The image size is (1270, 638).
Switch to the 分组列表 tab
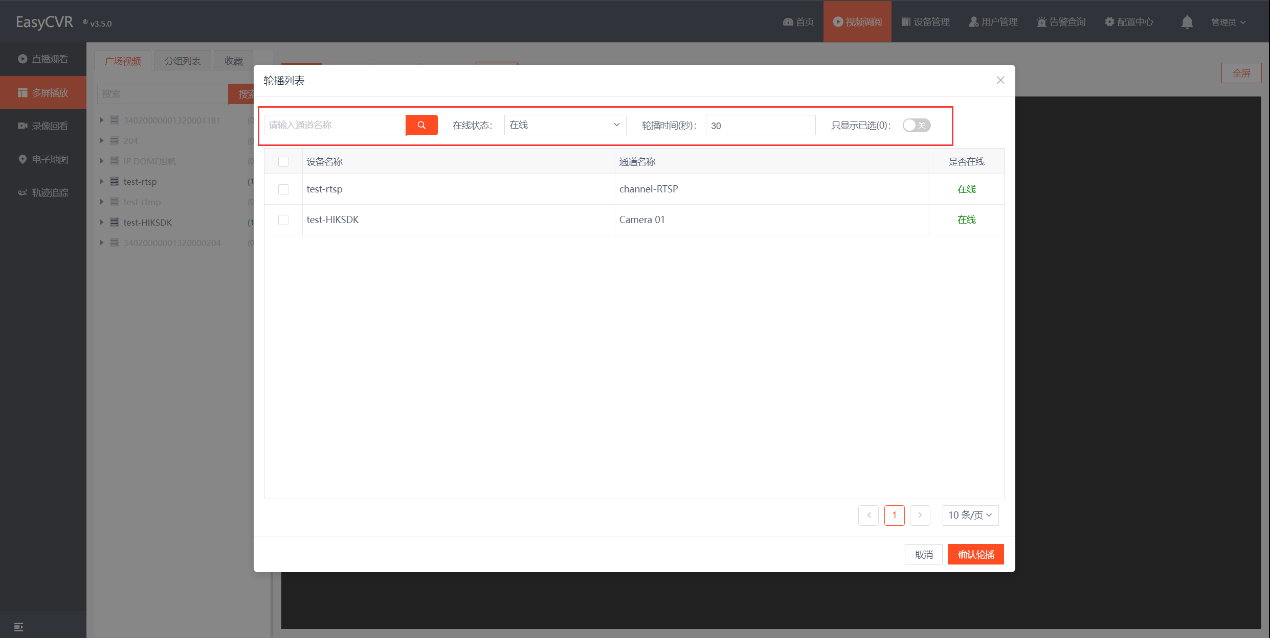[x=182, y=61]
